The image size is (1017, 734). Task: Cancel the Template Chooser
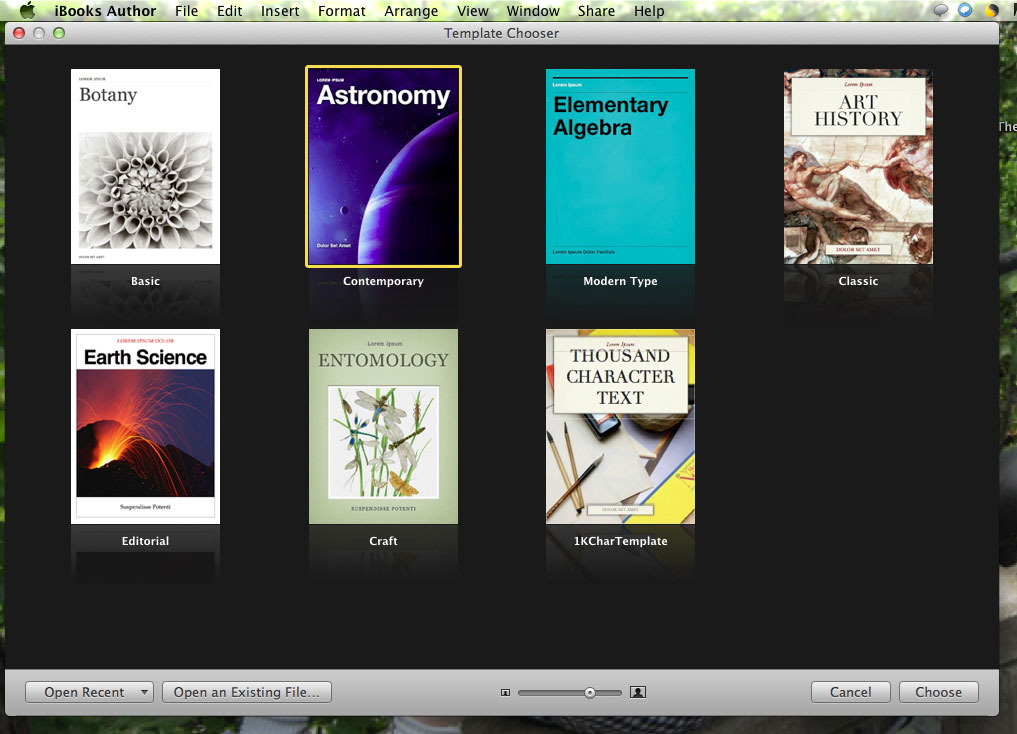coord(850,692)
